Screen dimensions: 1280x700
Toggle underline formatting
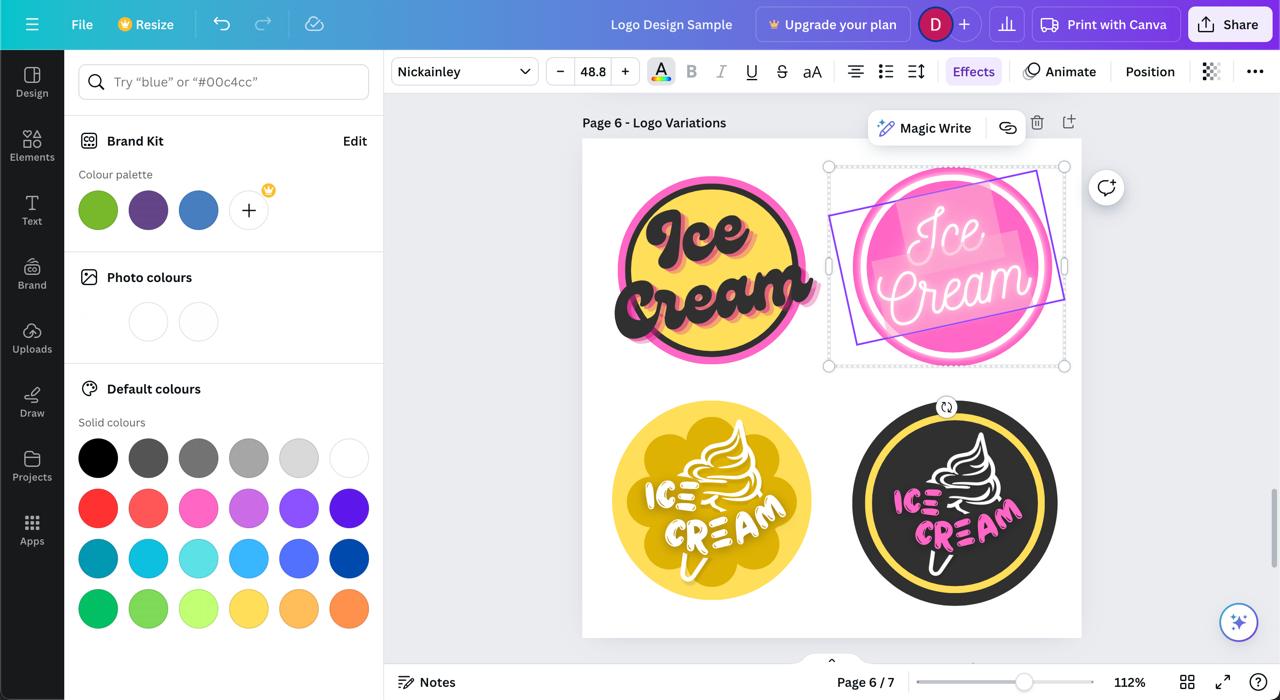point(751,71)
